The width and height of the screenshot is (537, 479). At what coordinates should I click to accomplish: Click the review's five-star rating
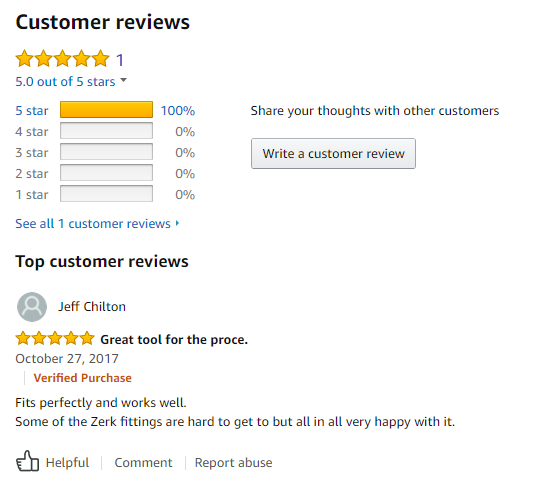(x=55, y=338)
